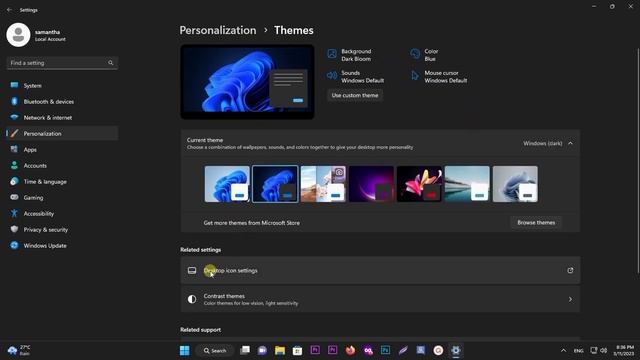This screenshot has width=640, height=360.
Task: Select the grey Flow theme thumbnail
Action: pos(515,184)
